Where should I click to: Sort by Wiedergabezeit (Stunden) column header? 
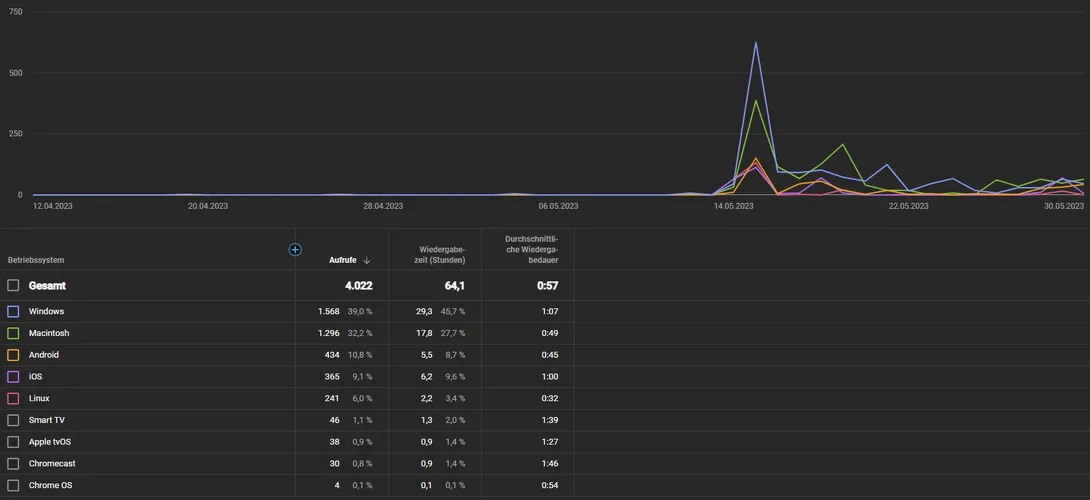[x=442, y=255]
